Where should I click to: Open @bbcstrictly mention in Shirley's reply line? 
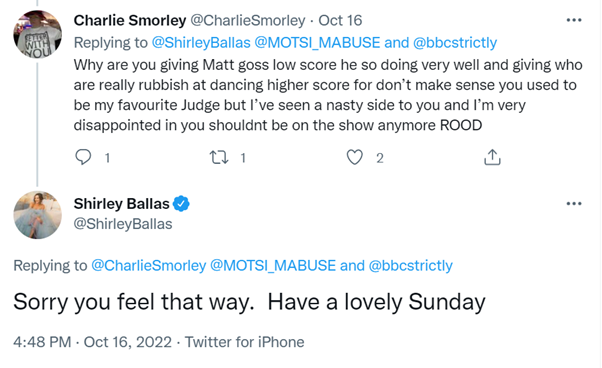click(411, 266)
